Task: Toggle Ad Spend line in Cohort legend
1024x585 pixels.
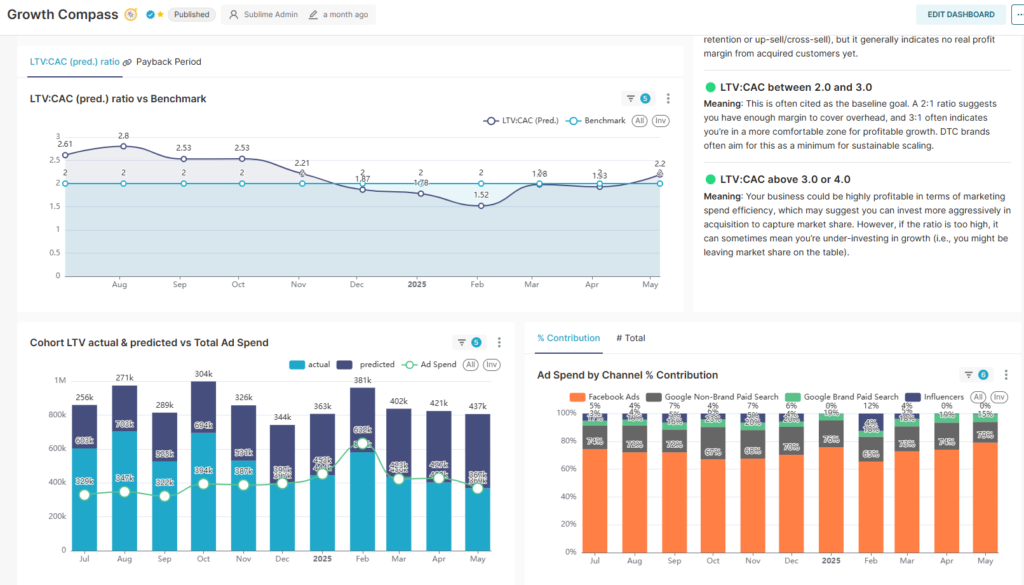Action: click(x=430, y=365)
